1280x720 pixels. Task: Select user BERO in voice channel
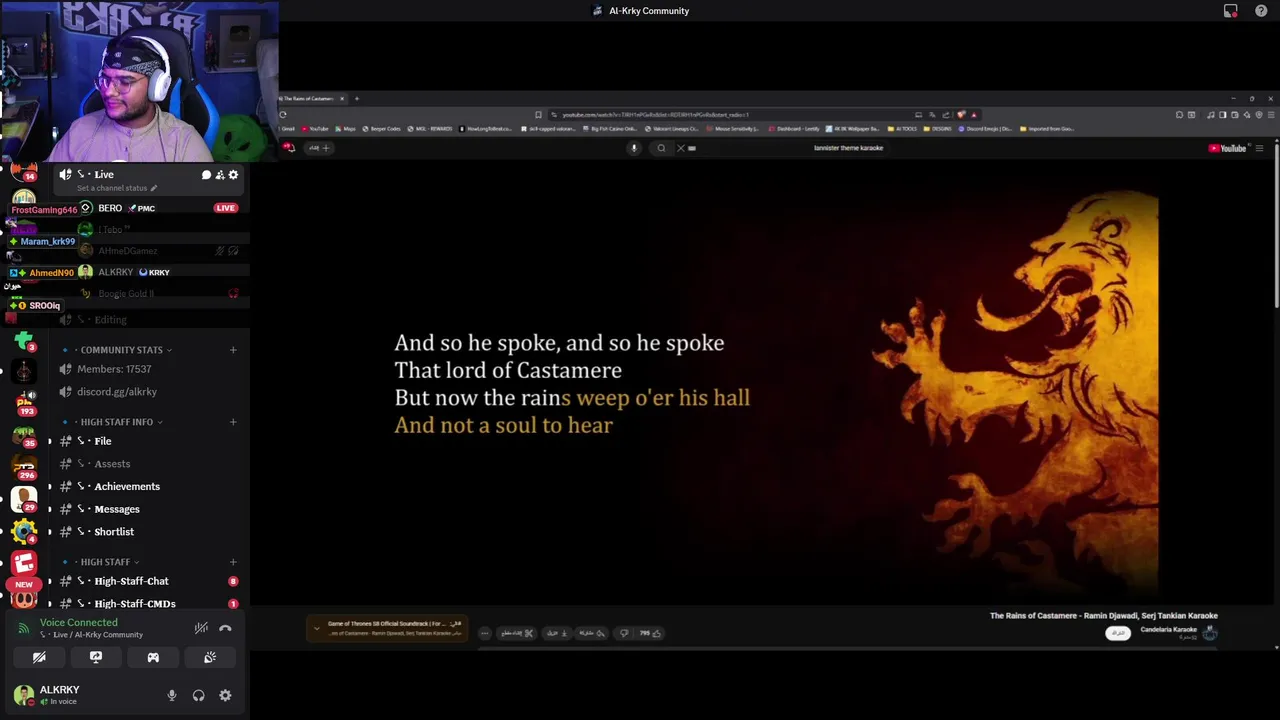[110, 208]
